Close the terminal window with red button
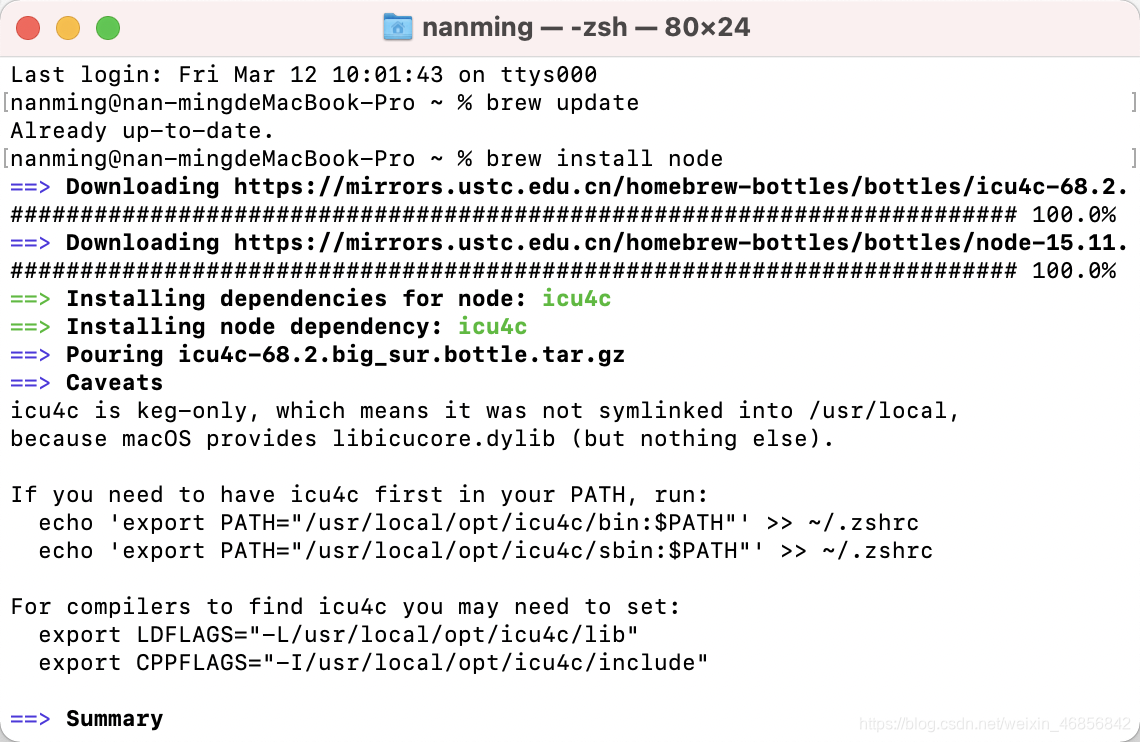 pos(28,28)
